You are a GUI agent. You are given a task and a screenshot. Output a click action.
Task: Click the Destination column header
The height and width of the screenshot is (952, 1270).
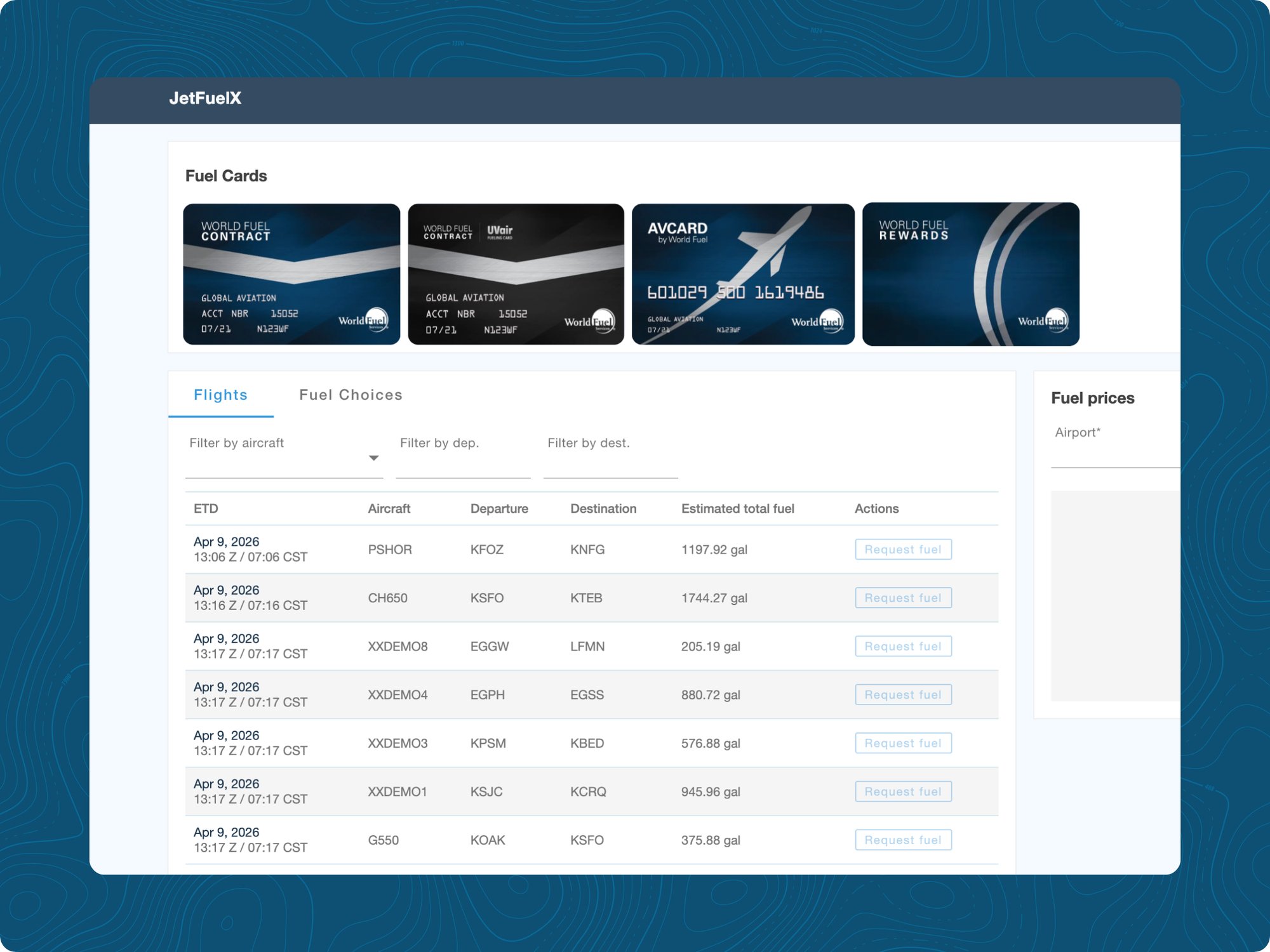(603, 508)
